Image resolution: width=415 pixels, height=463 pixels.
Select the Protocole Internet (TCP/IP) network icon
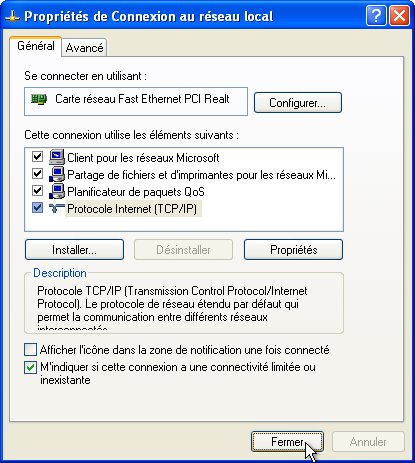click(57, 208)
